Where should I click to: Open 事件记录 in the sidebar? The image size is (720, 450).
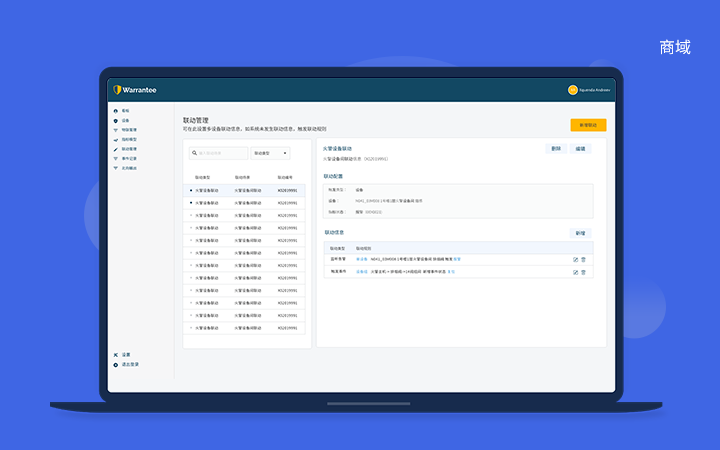pyautogui.click(x=125, y=159)
